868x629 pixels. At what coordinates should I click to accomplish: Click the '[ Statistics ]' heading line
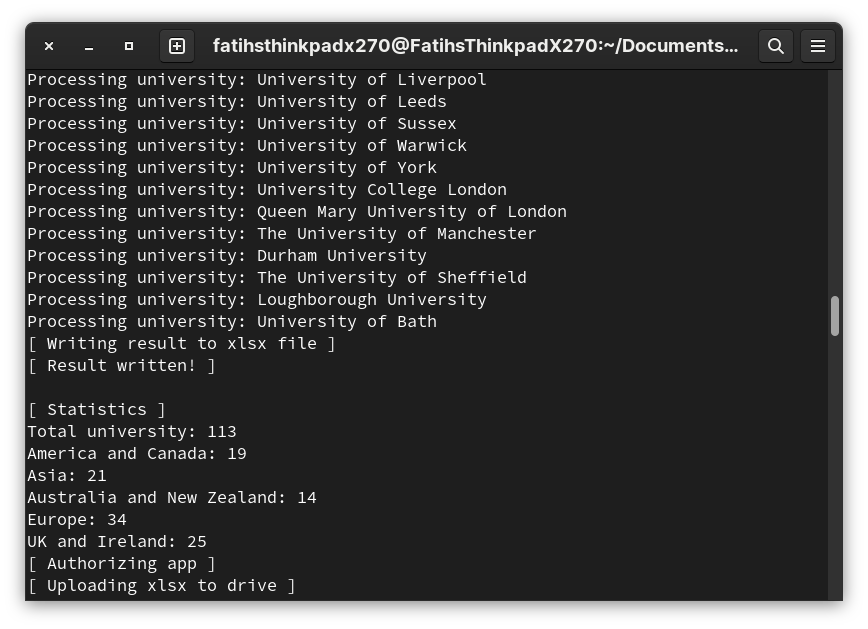[x=96, y=410]
